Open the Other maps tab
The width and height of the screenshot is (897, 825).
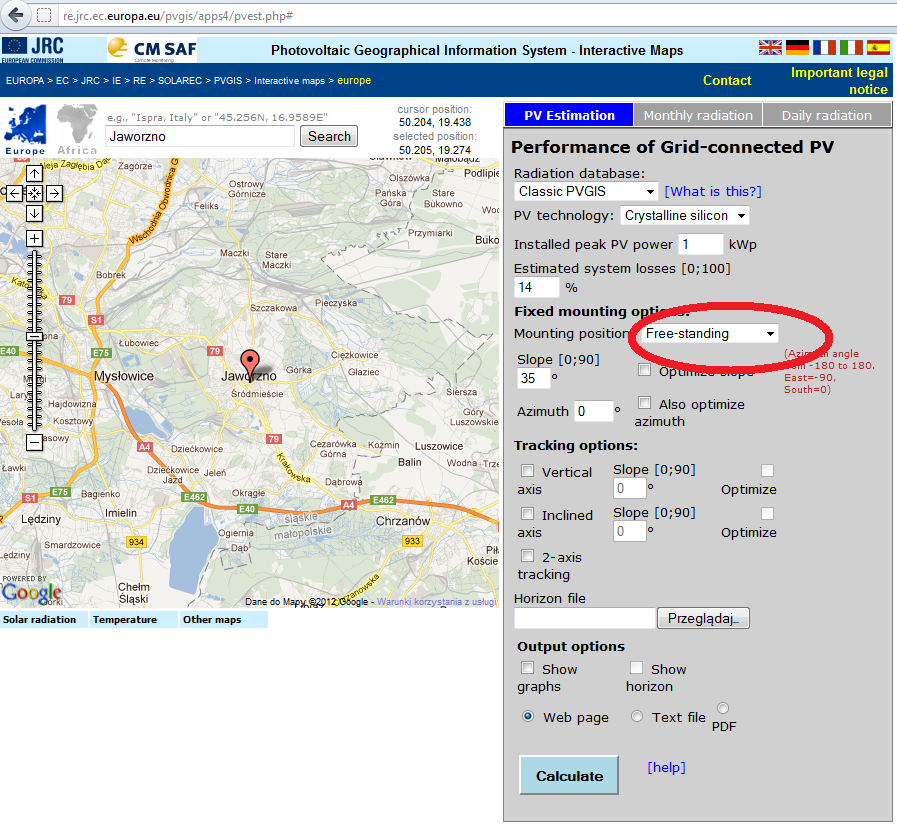pyautogui.click(x=223, y=620)
